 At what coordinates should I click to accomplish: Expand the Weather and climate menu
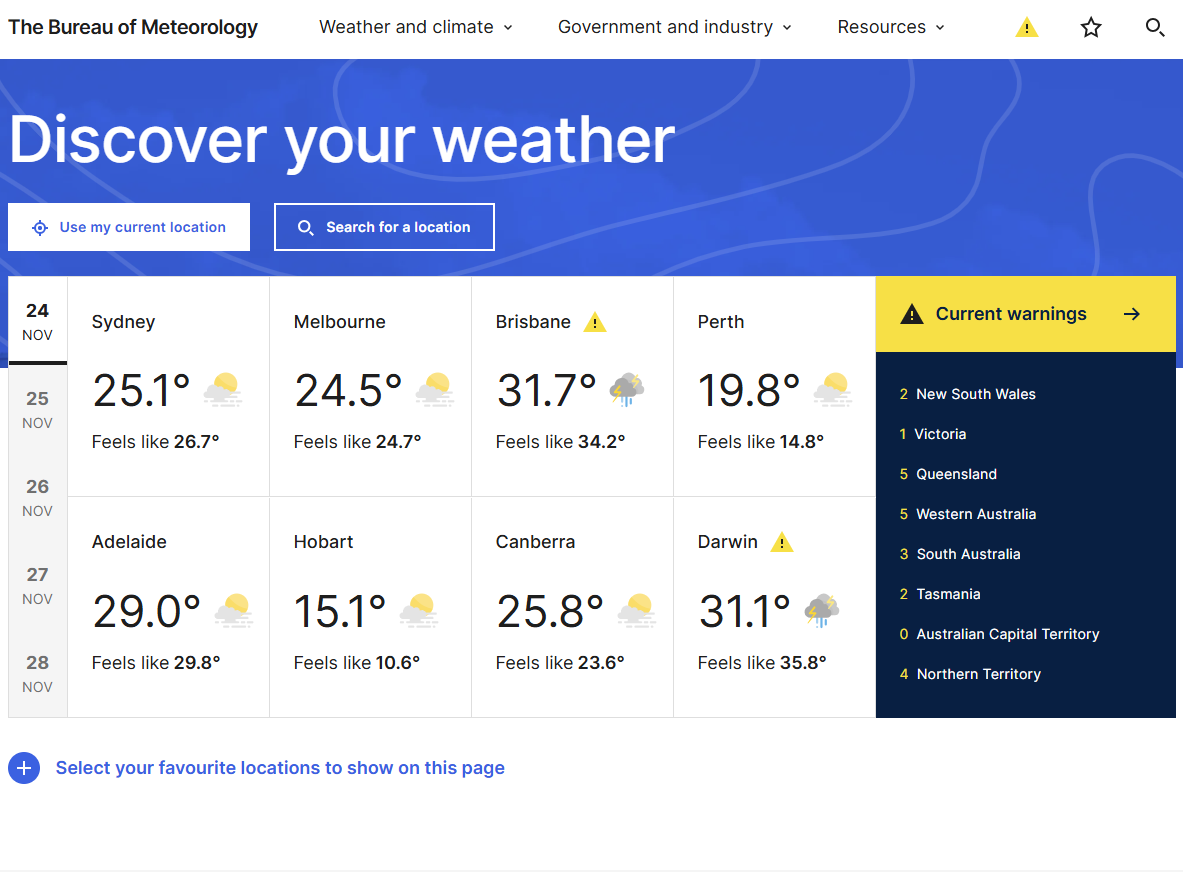(416, 27)
